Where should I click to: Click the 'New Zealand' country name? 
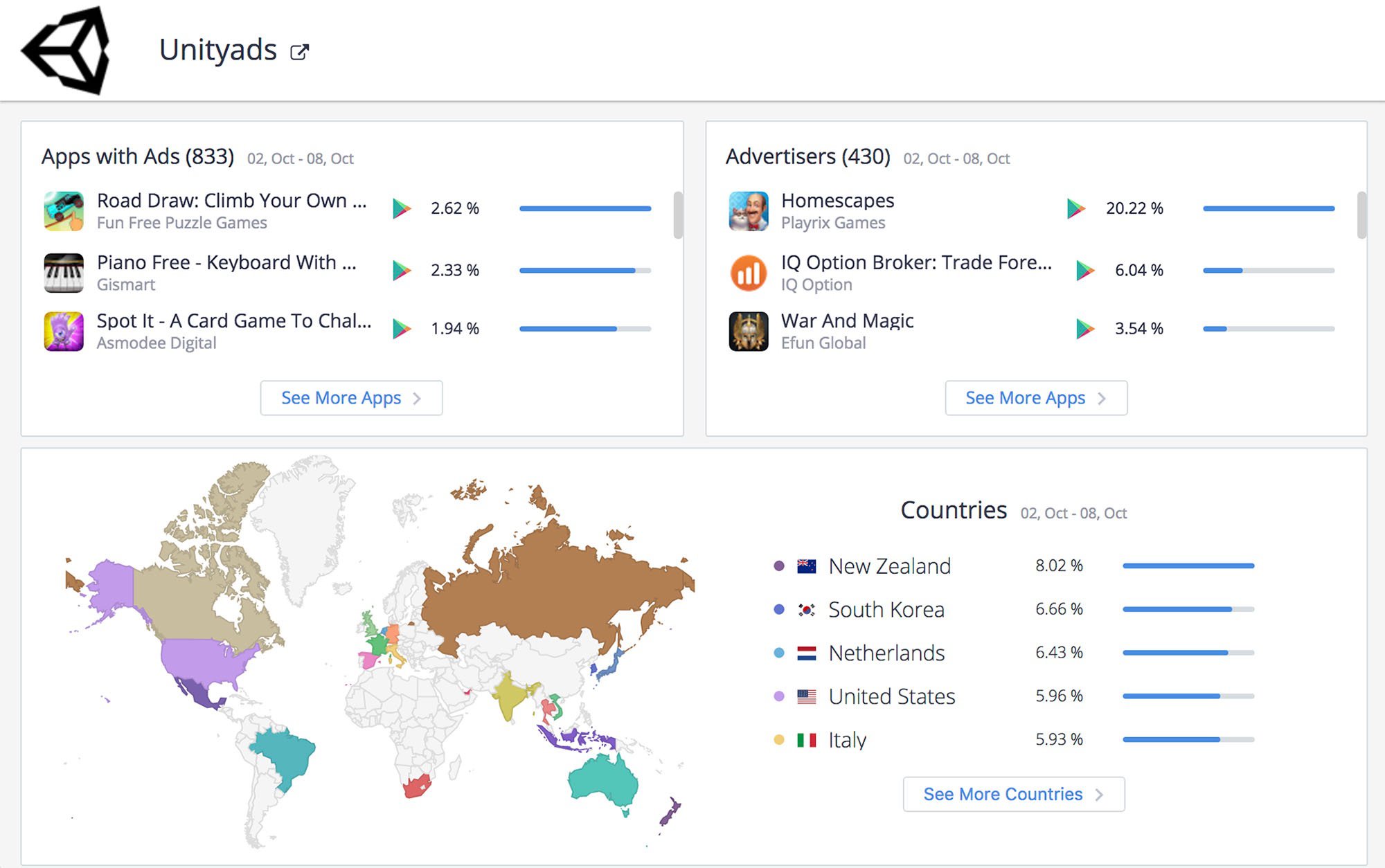click(x=890, y=566)
